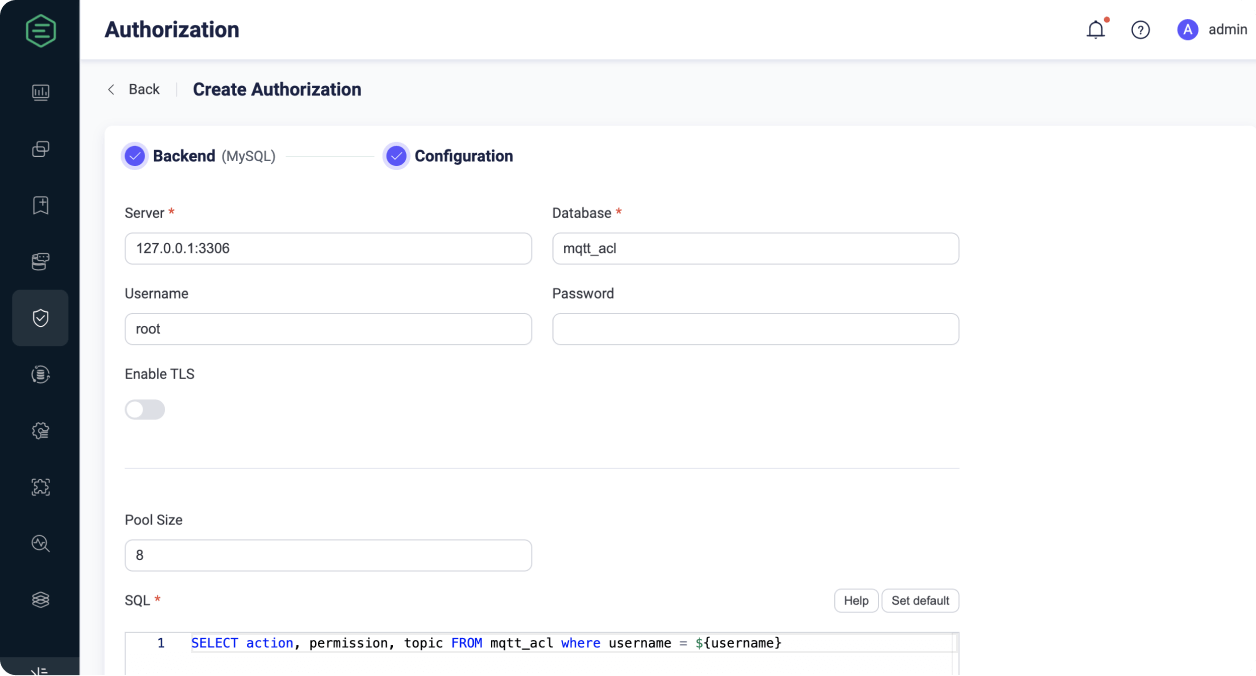Open the admin user menu

tap(1212, 30)
